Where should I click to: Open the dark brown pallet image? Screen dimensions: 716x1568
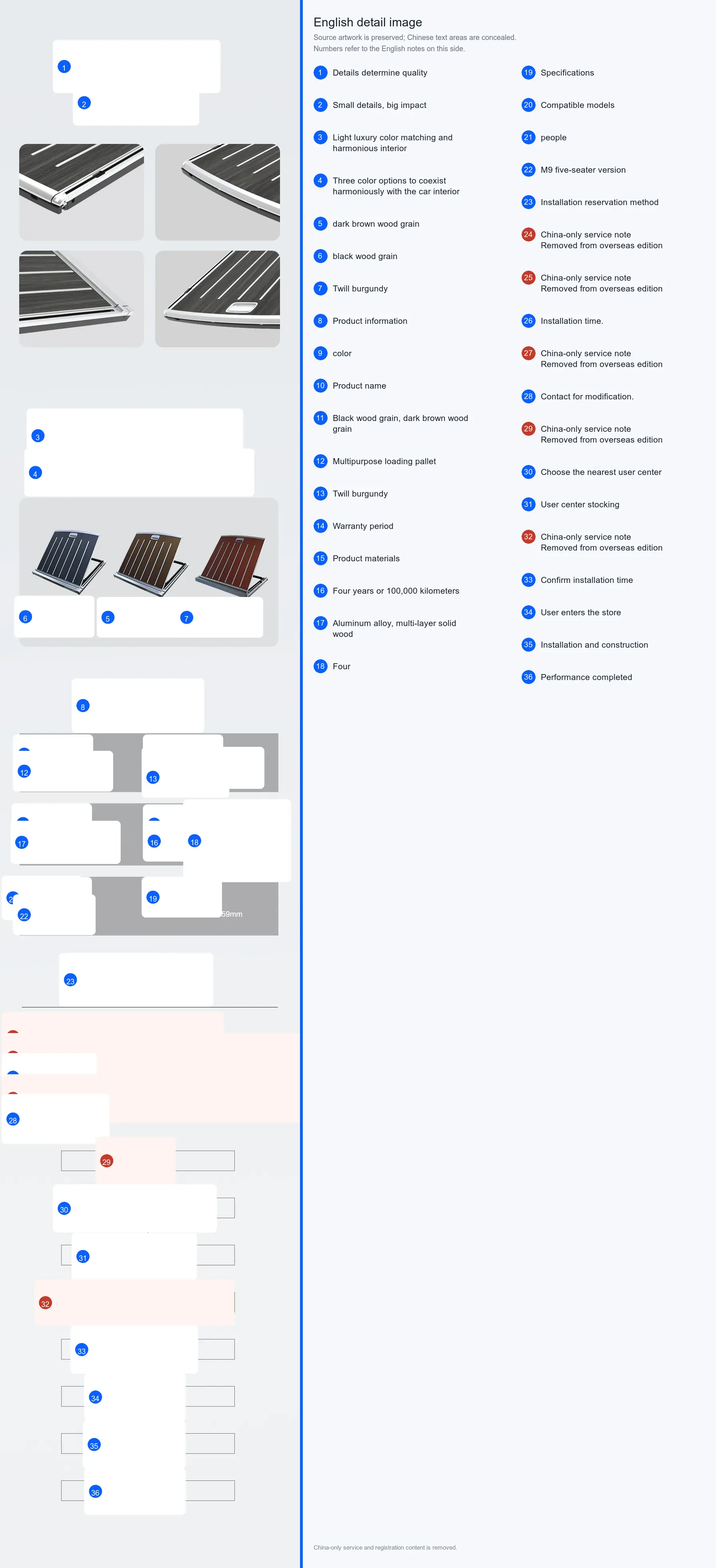[x=151, y=564]
